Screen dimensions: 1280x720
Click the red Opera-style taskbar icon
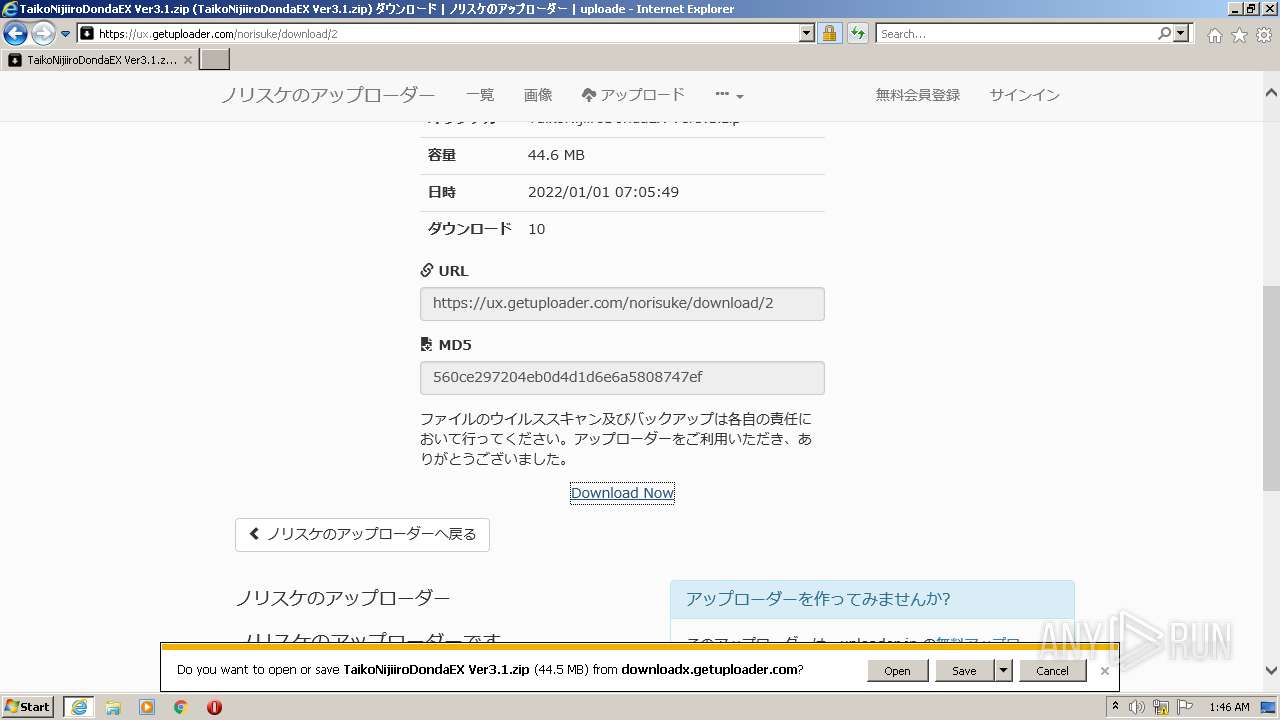pos(214,707)
